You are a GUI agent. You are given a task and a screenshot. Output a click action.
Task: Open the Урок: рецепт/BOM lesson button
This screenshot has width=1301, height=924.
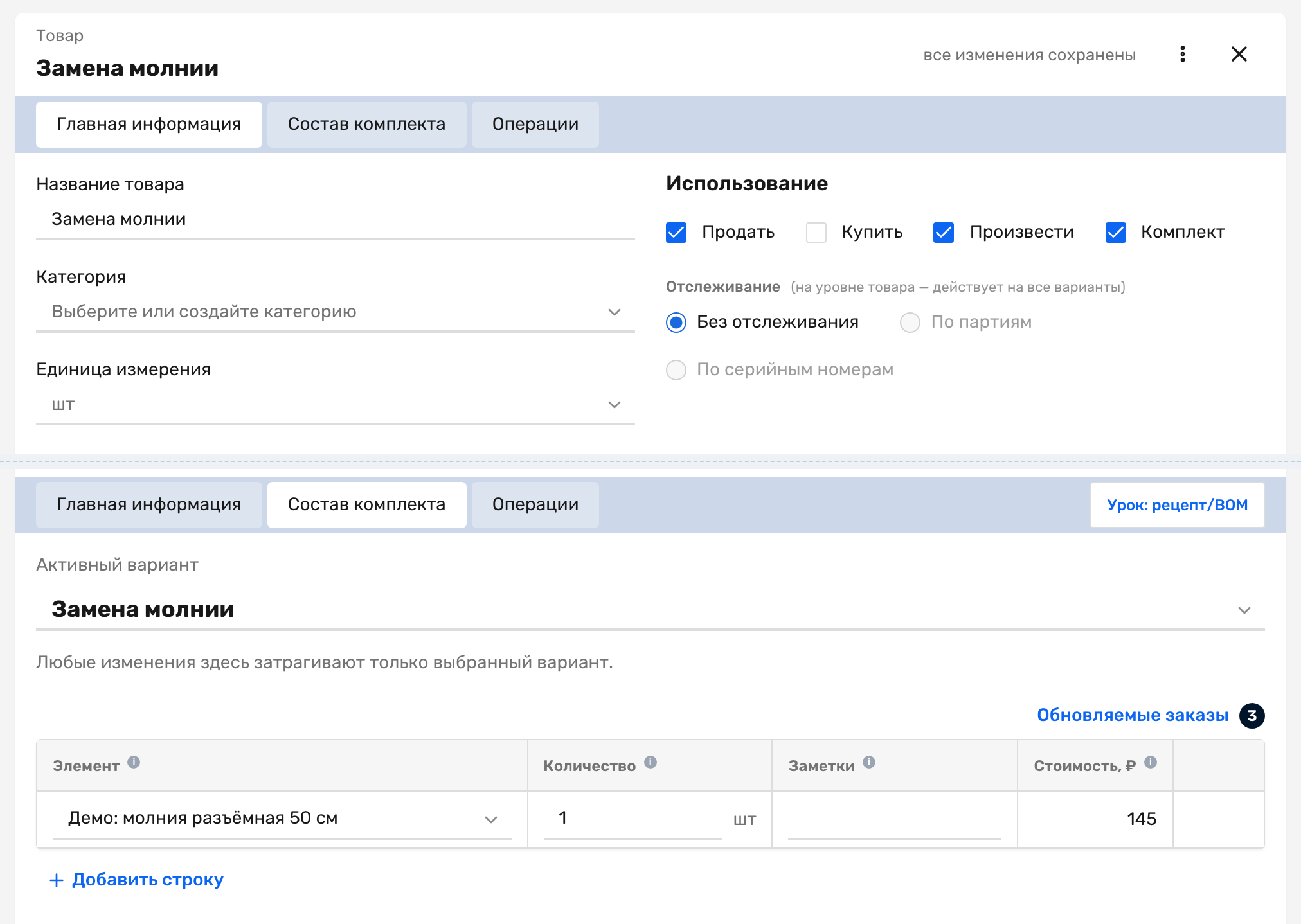(x=1178, y=505)
